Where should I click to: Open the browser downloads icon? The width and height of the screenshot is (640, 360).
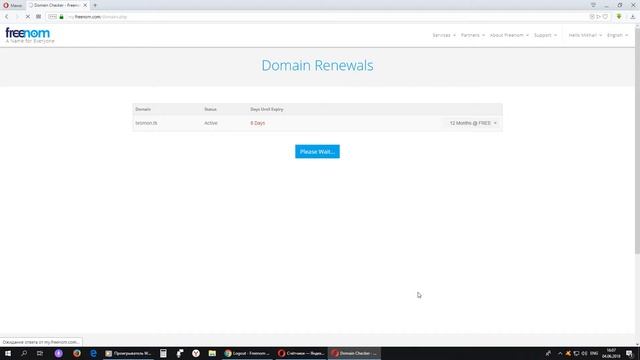(633, 17)
